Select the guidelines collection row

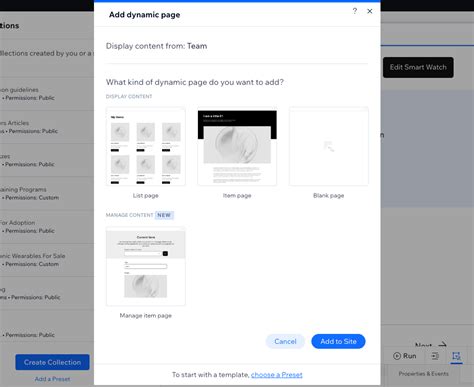pyautogui.click(x=47, y=94)
